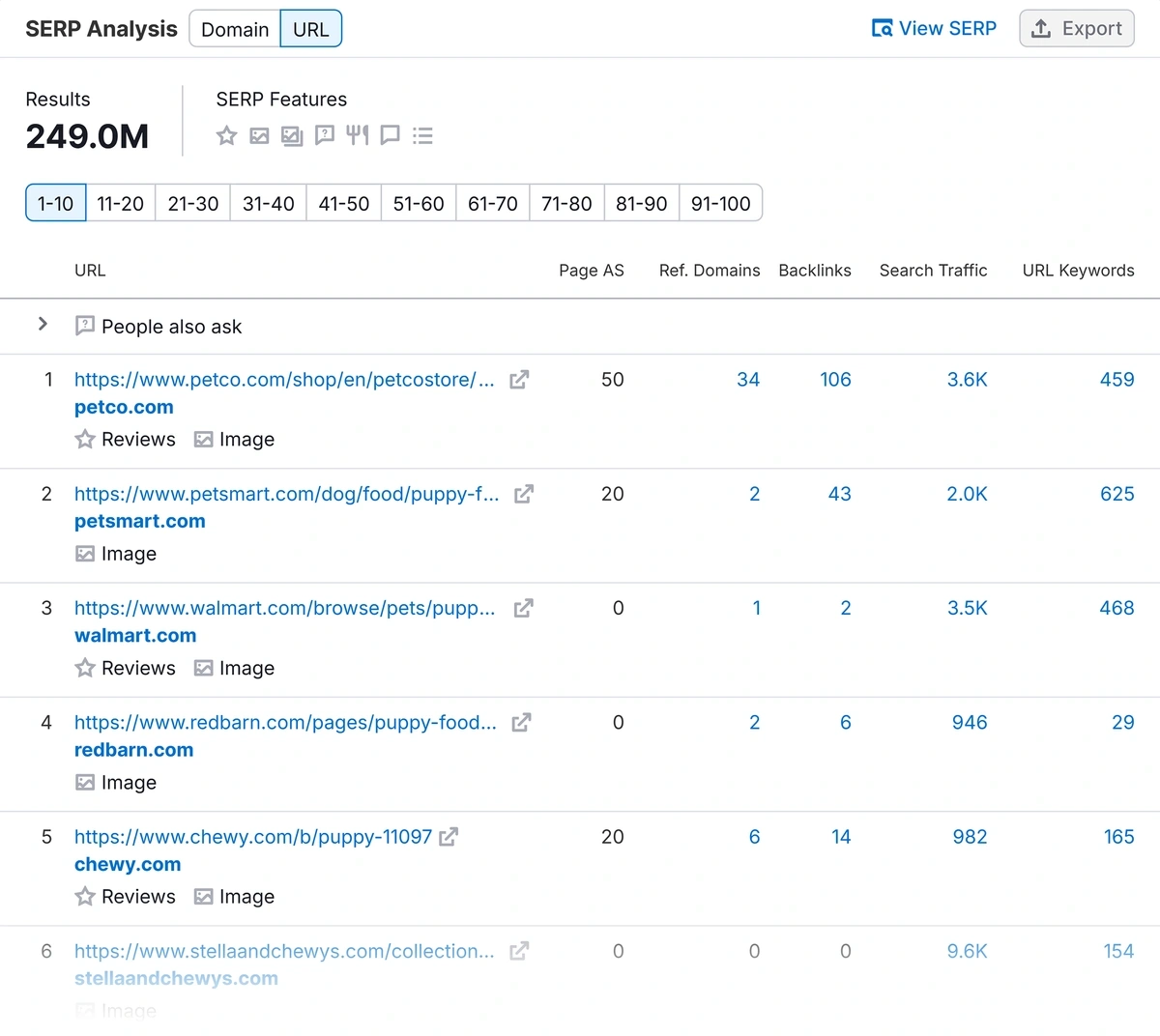Click the Reviews star icon in chewy.com row
This screenshot has height=1036, width=1160.
(85, 896)
